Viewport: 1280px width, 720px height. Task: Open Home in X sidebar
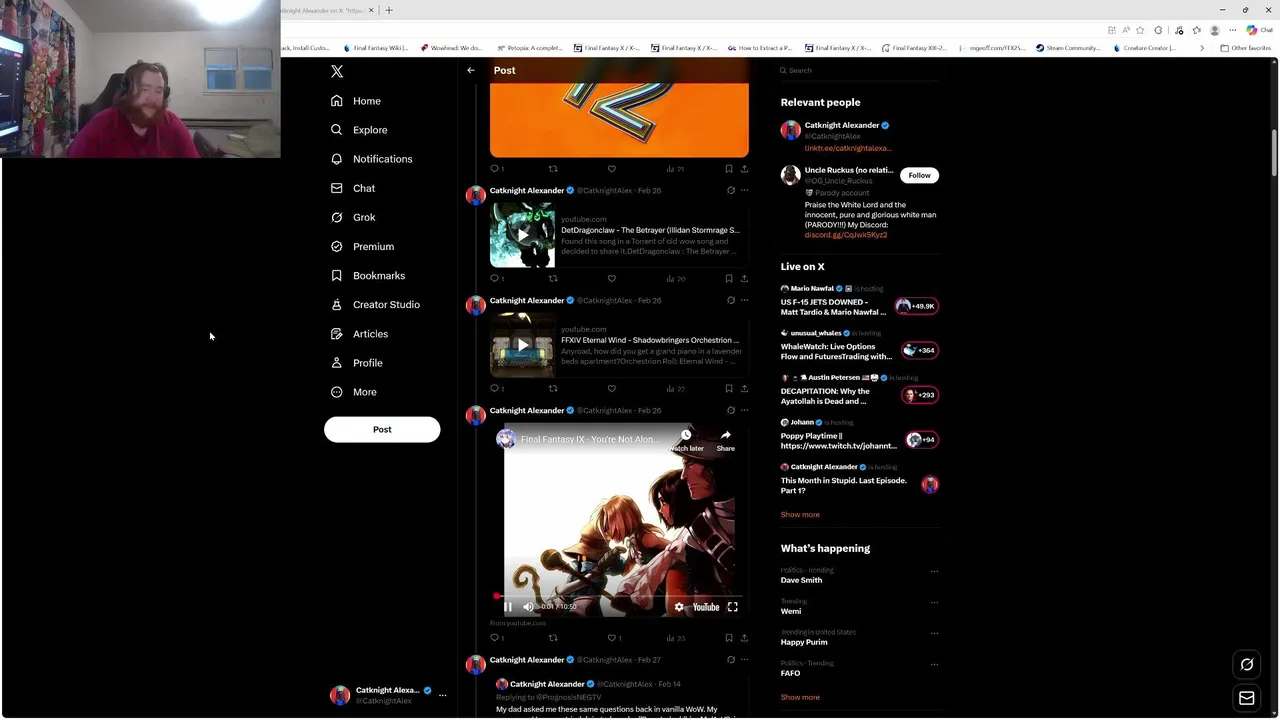pos(356,101)
